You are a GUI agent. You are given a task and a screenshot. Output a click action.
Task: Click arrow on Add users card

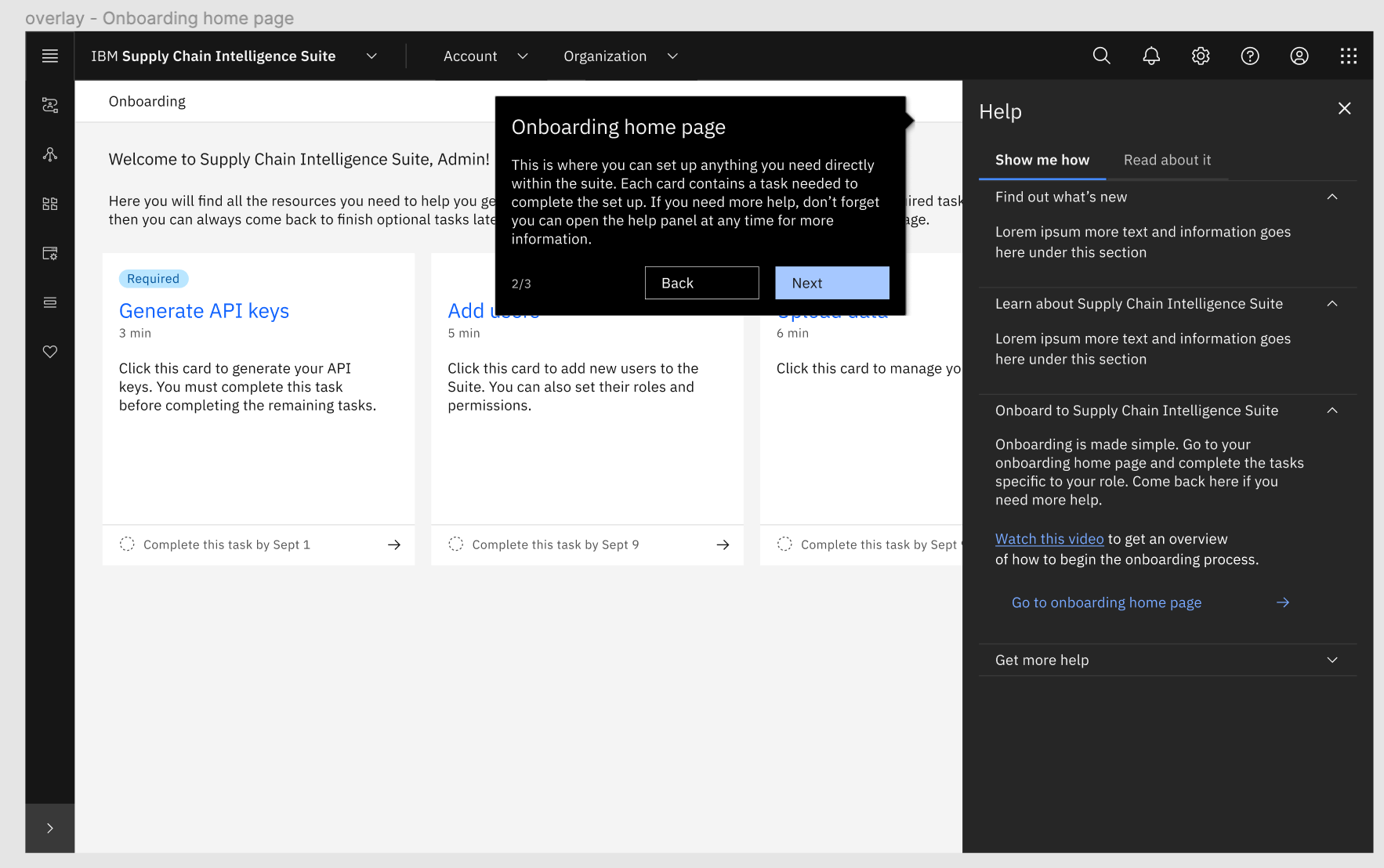click(723, 544)
